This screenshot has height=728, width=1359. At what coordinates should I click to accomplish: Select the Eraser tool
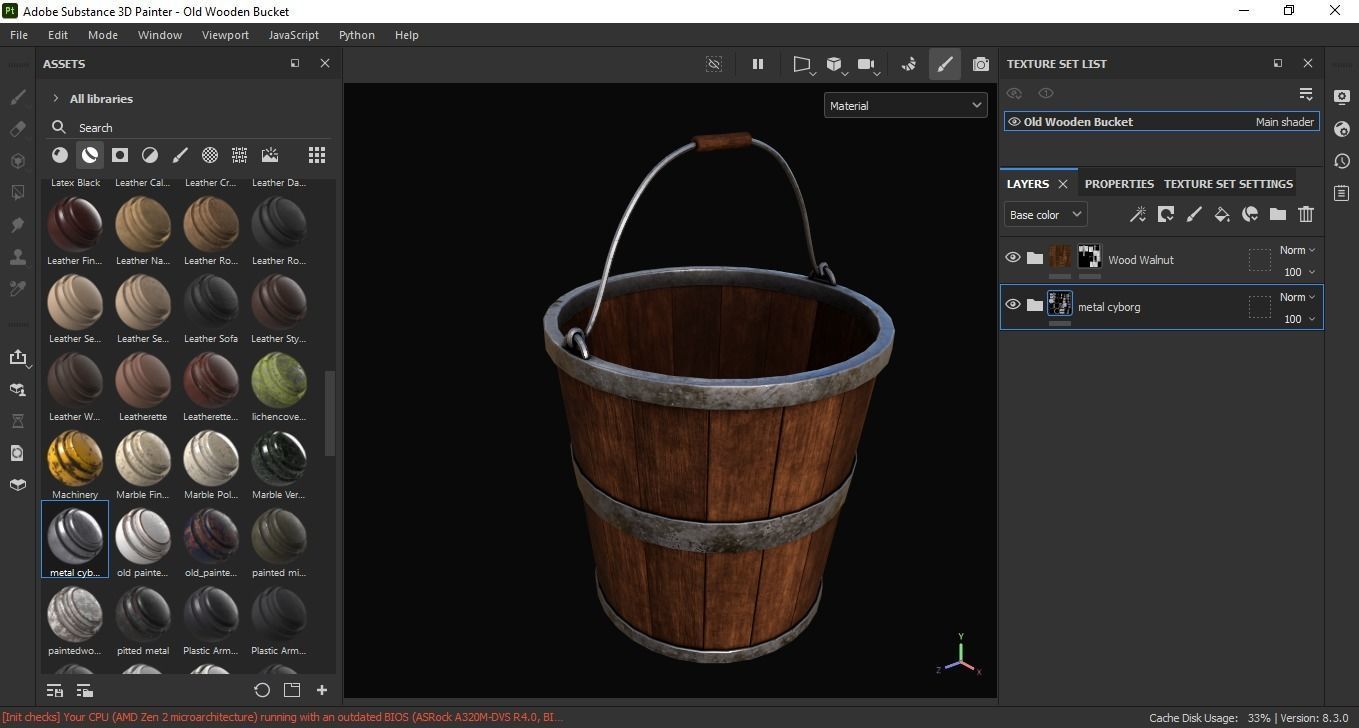[x=17, y=129]
